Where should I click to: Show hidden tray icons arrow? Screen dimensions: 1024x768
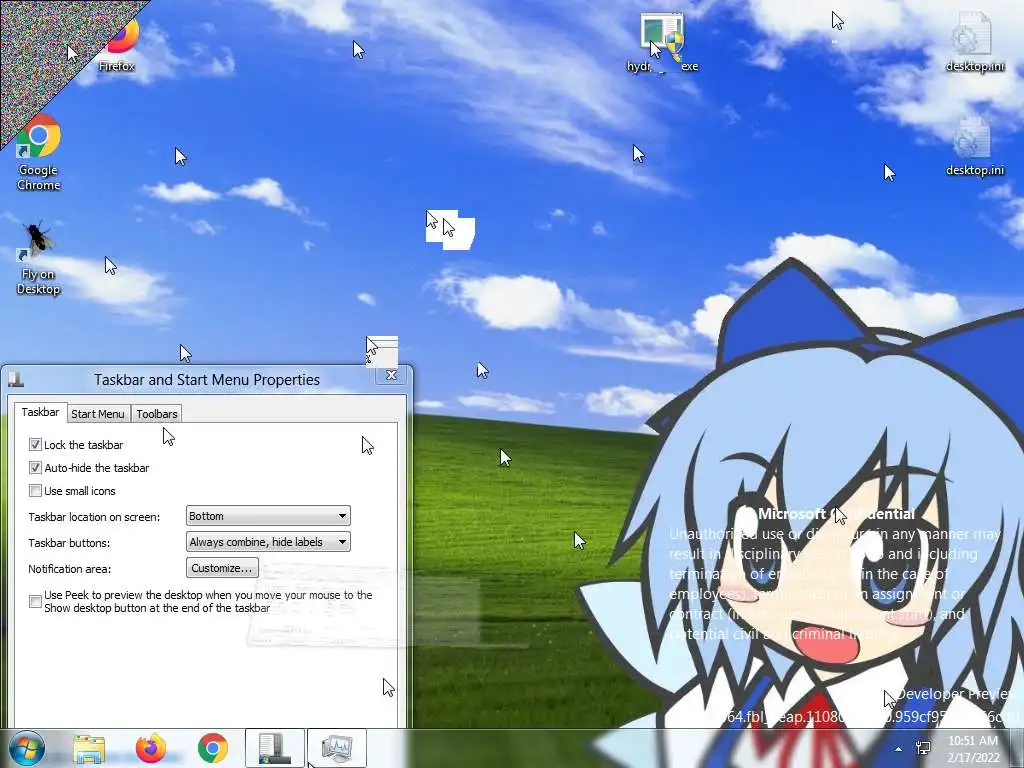899,749
